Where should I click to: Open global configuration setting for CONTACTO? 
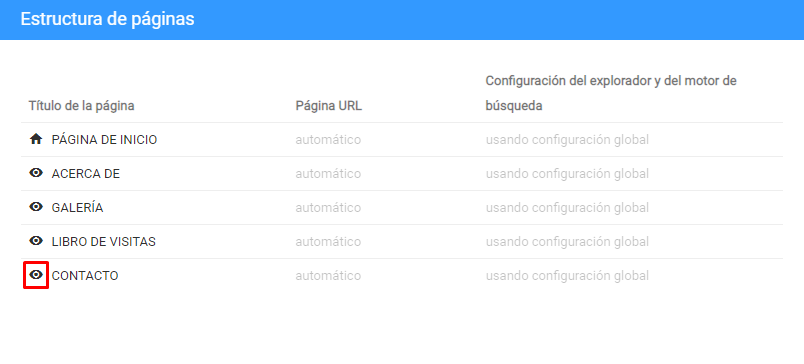click(567, 276)
